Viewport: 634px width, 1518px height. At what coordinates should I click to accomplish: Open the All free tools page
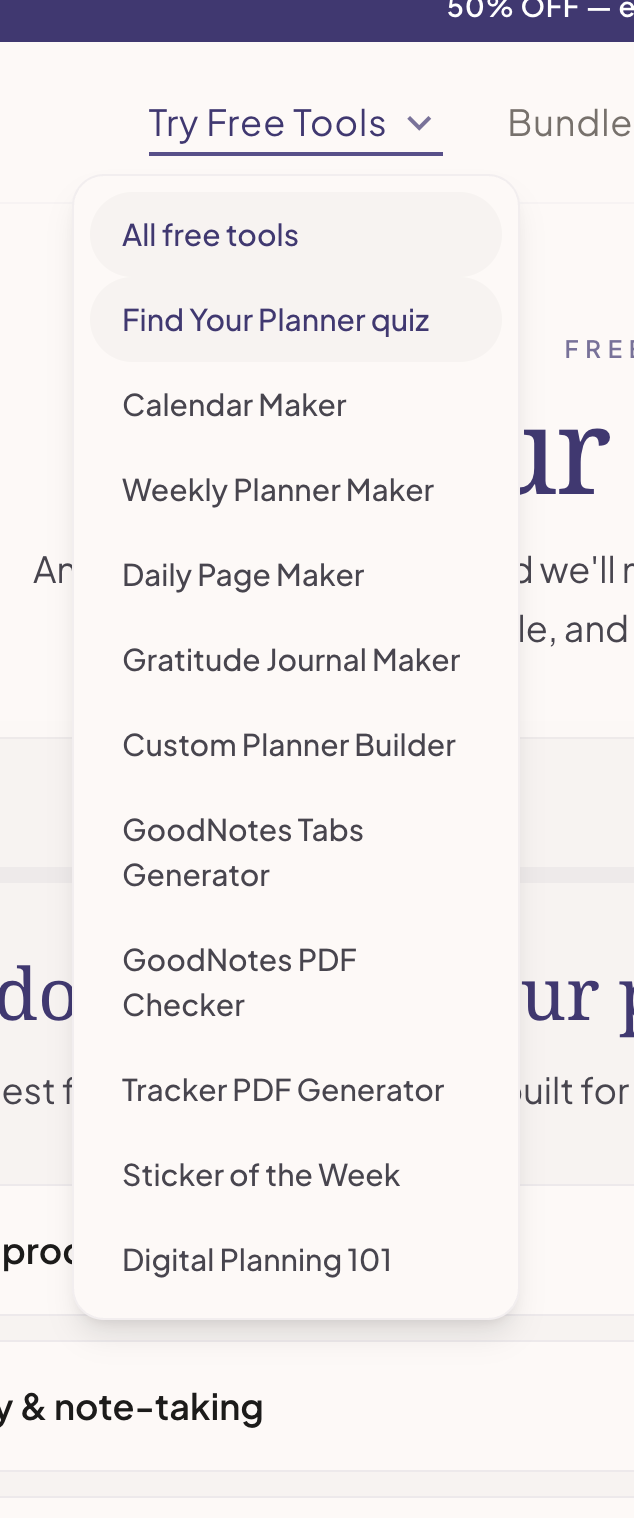pos(209,235)
